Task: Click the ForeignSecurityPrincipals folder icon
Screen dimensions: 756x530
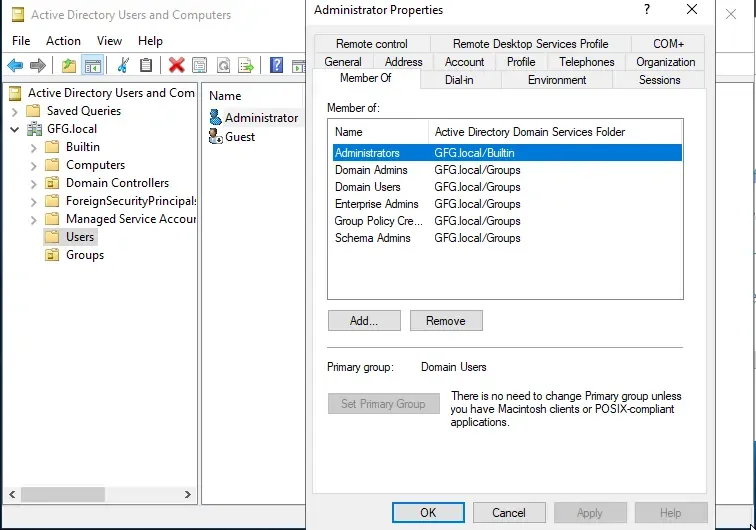Action: 52,201
